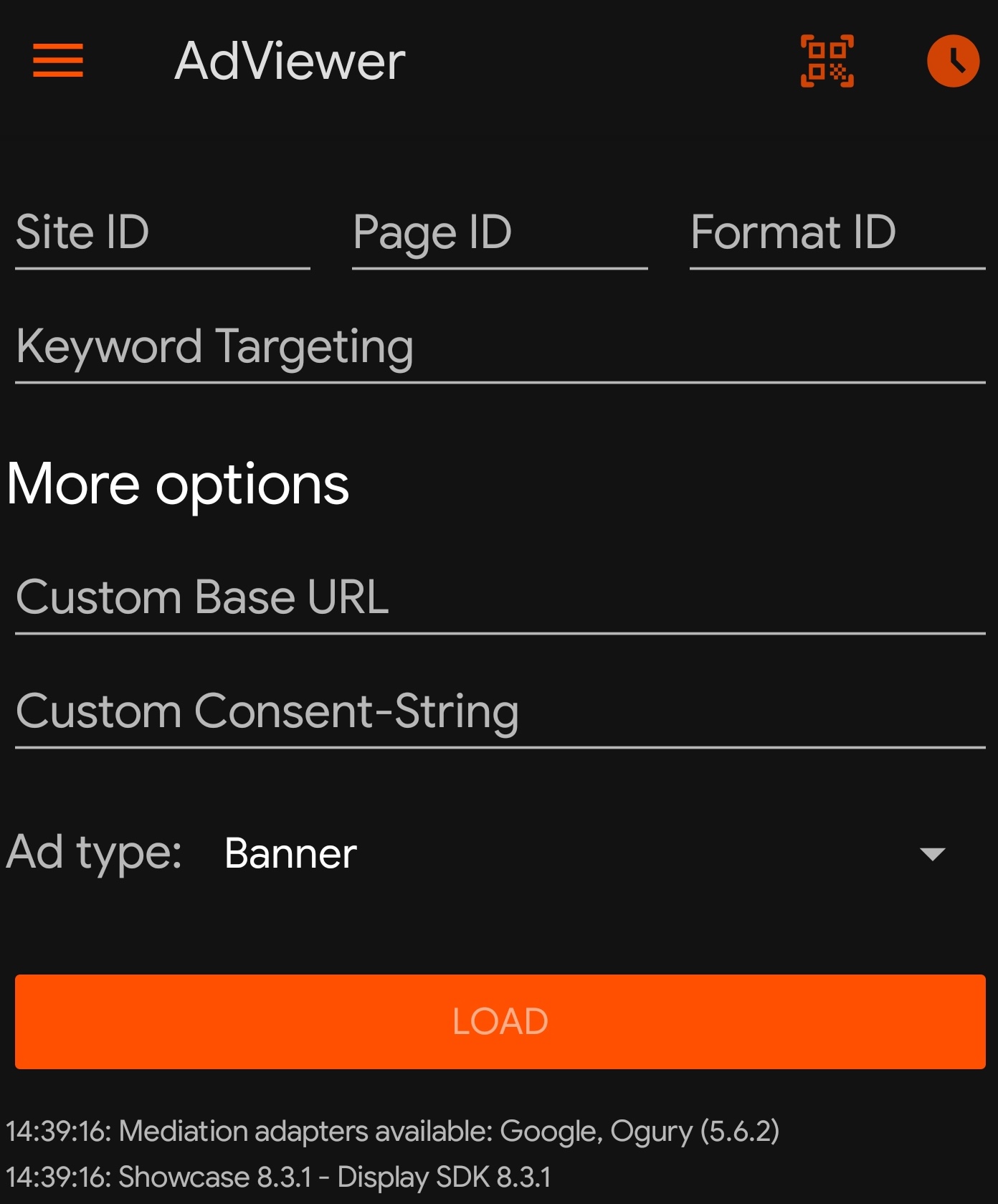The height and width of the screenshot is (1204, 998).
Task: Click the AdViewer app title
Action: click(x=290, y=61)
